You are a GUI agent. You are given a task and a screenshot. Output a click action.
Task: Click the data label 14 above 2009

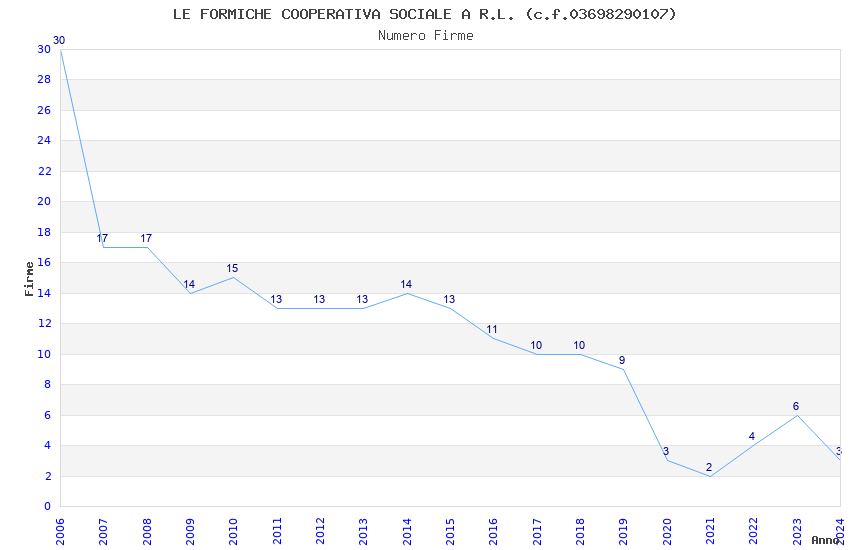tap(189, 284)
